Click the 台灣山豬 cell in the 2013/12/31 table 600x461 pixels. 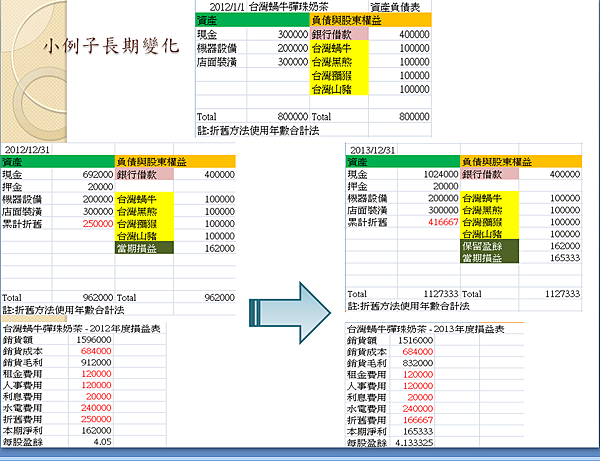pyautogui.click(x=489, y=234)
